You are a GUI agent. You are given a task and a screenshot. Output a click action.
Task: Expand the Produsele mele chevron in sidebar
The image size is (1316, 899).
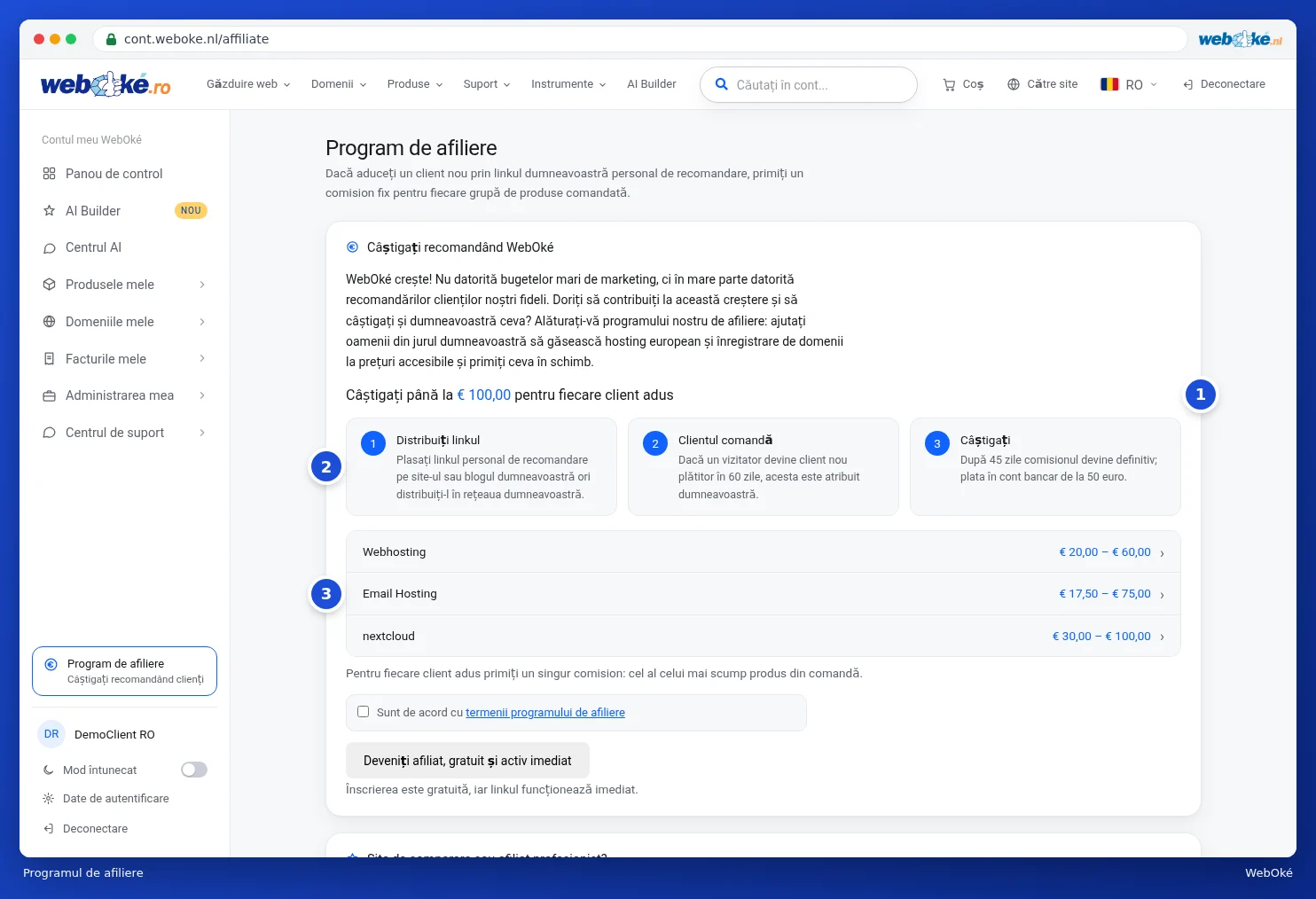[202, 285]
